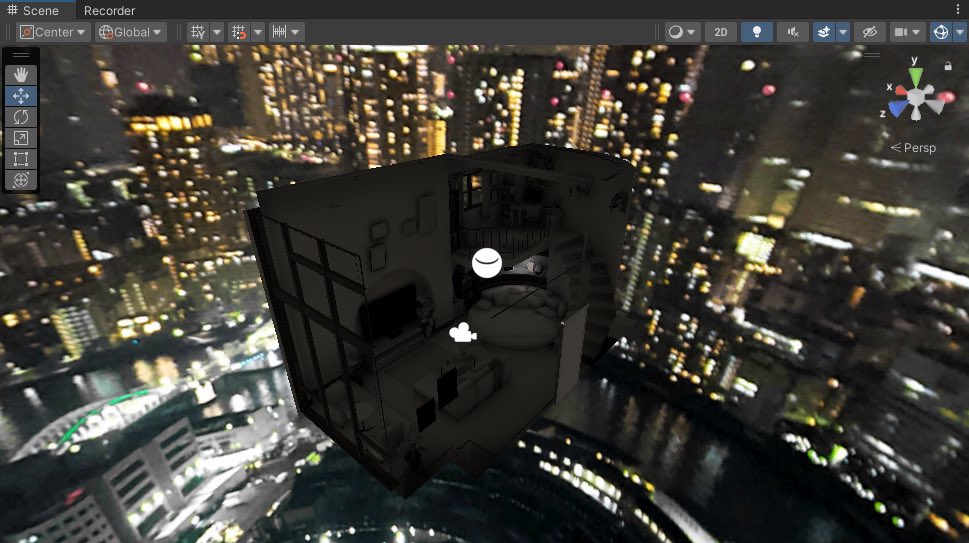969x543 pixels.
Task: Toggle gizmos display in Scene view
Action: tap(941, 32)
